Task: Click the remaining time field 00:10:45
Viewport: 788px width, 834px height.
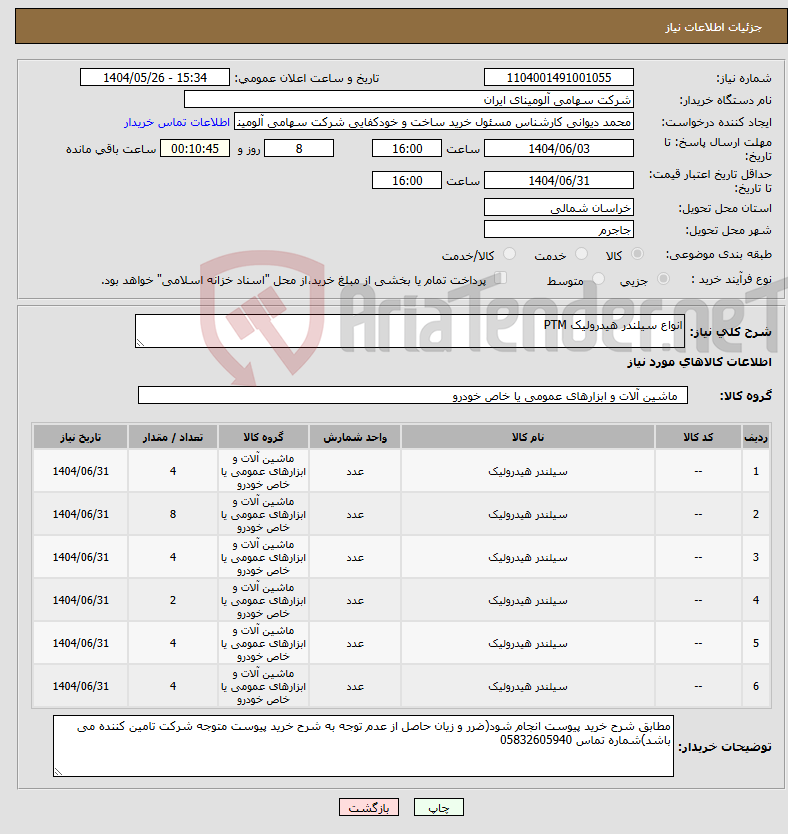Action: 195,148
